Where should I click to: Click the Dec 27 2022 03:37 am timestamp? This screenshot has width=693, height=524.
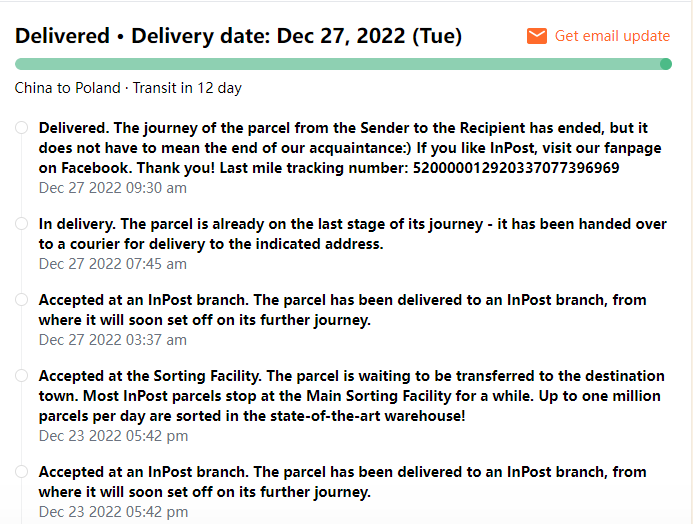point(113,340)
